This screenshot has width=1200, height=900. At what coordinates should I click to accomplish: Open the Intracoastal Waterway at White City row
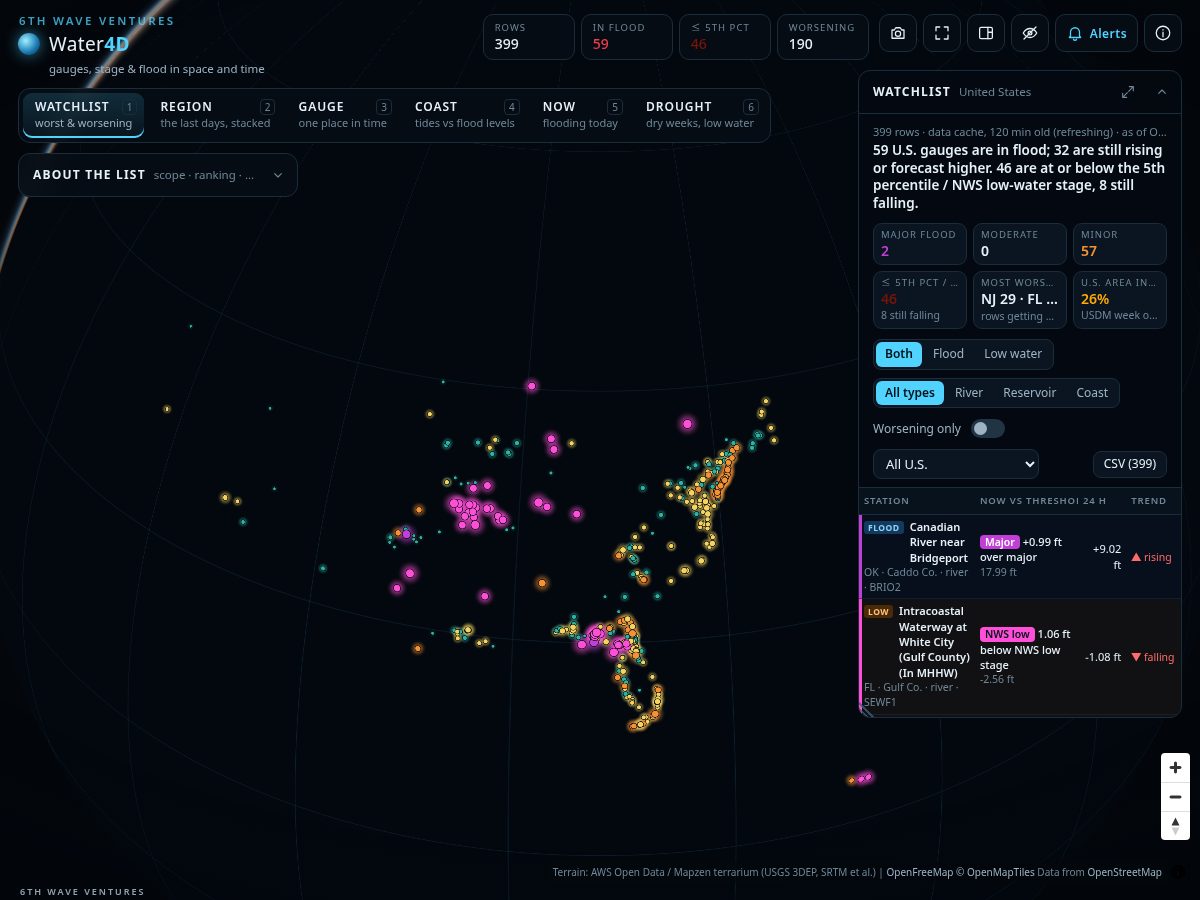[1020, 657]
